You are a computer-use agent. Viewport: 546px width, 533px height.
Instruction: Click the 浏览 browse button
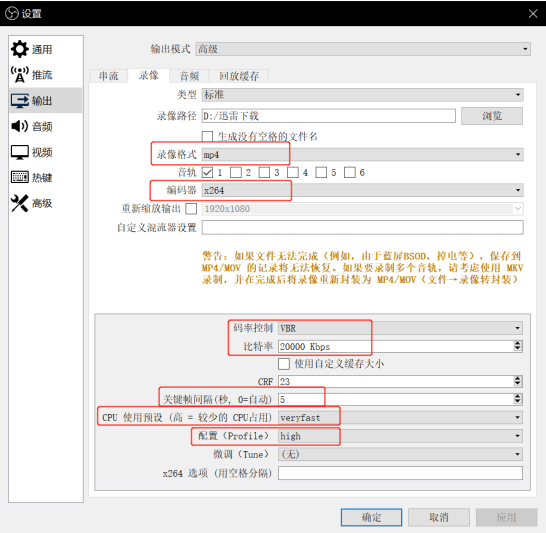492,116
